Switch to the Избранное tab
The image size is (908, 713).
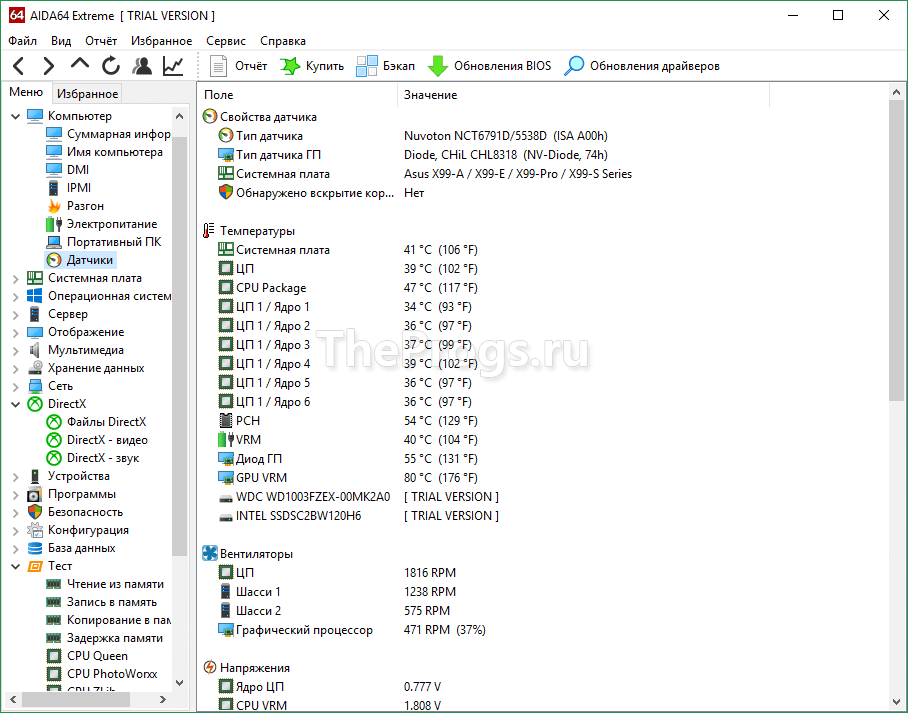(x=87, y=94)
